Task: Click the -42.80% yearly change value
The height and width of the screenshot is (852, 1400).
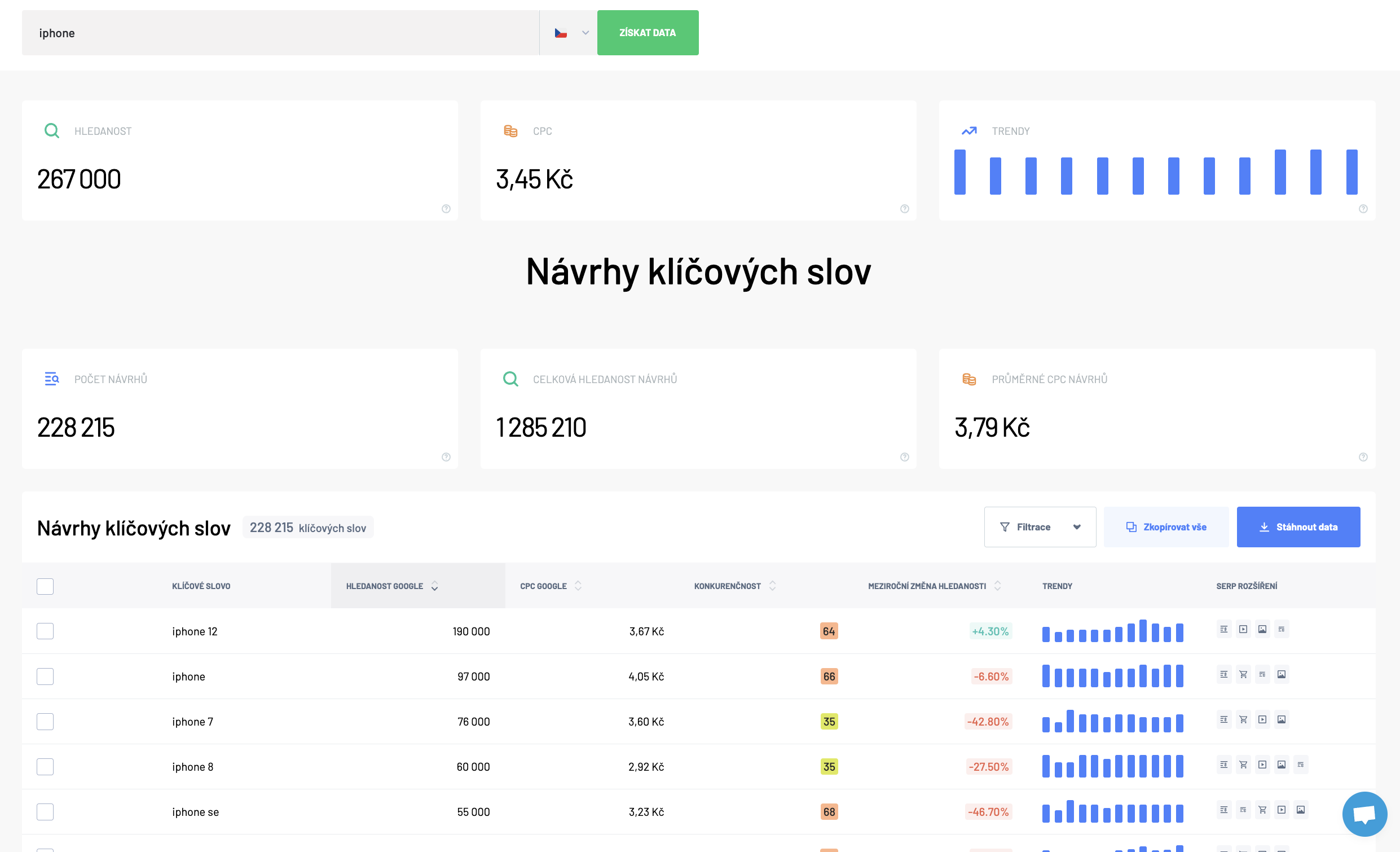Action: click(x=988, y=721)
